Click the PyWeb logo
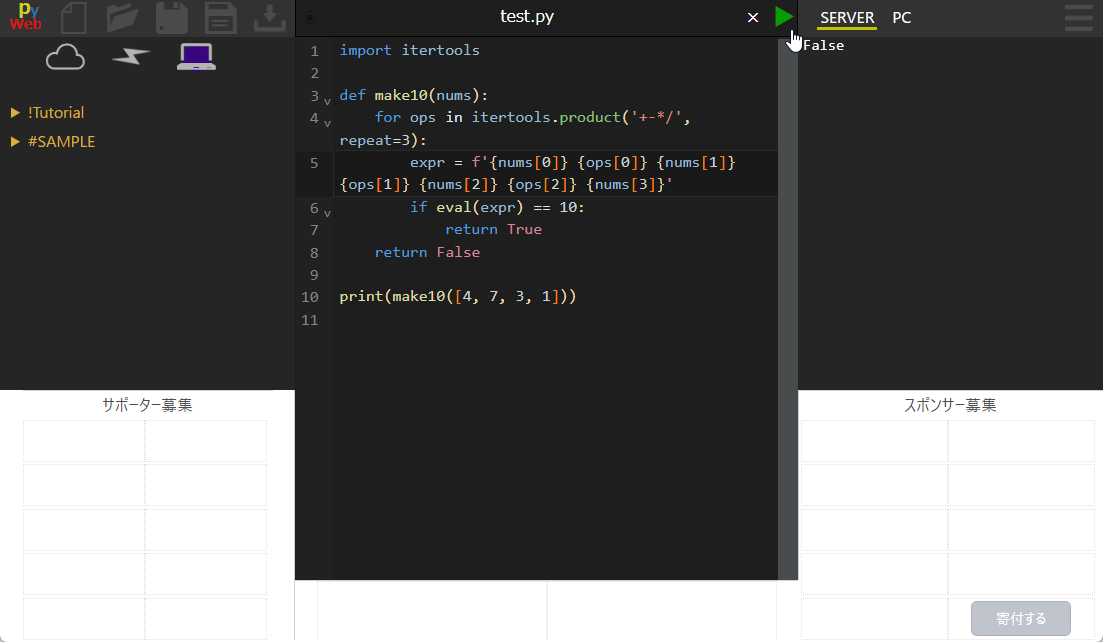 click(25, 17)
